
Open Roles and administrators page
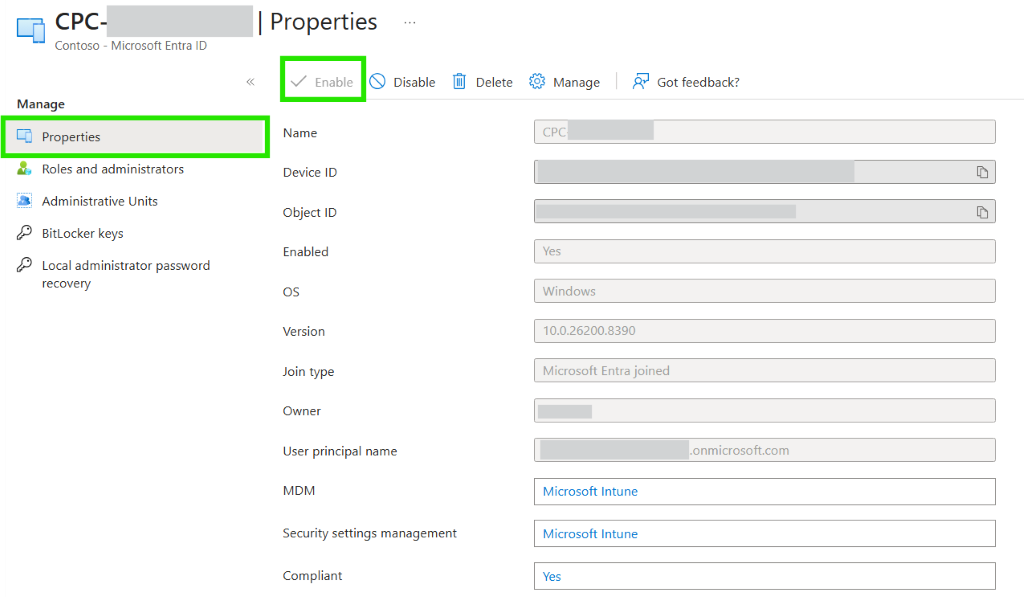(113, 169)
